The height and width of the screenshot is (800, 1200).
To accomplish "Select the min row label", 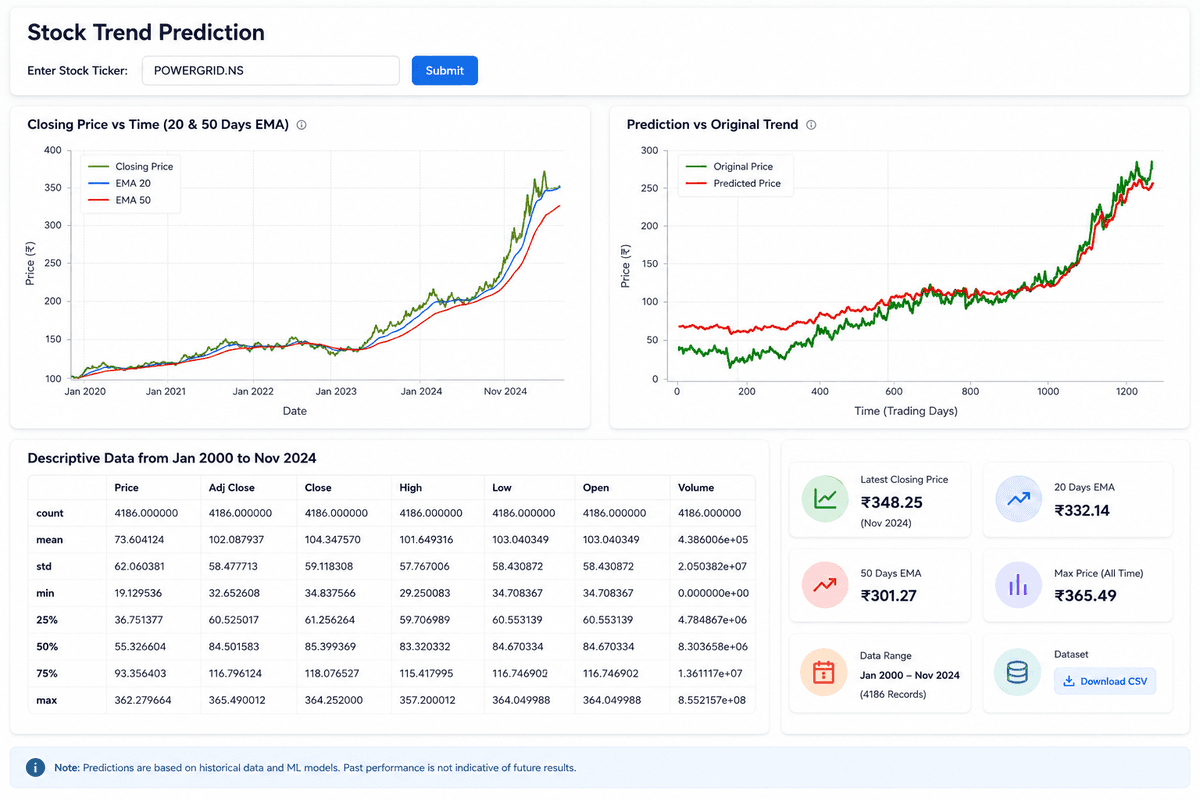I will 46,593.
